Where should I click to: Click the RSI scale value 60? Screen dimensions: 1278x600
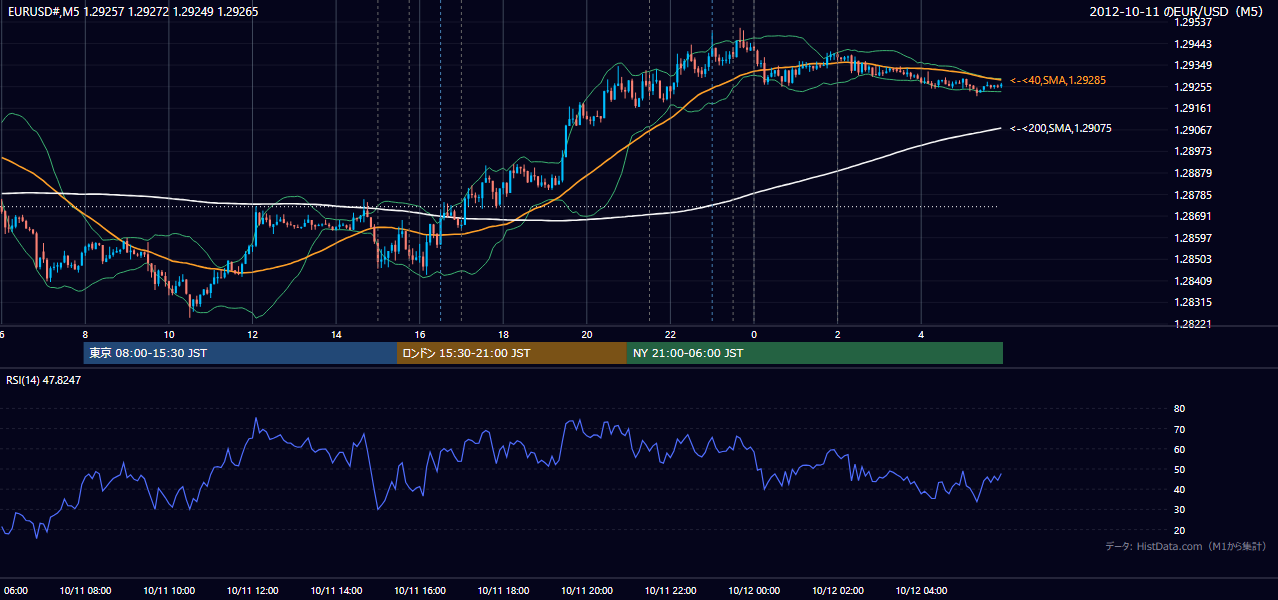(x=1179, y=450)
